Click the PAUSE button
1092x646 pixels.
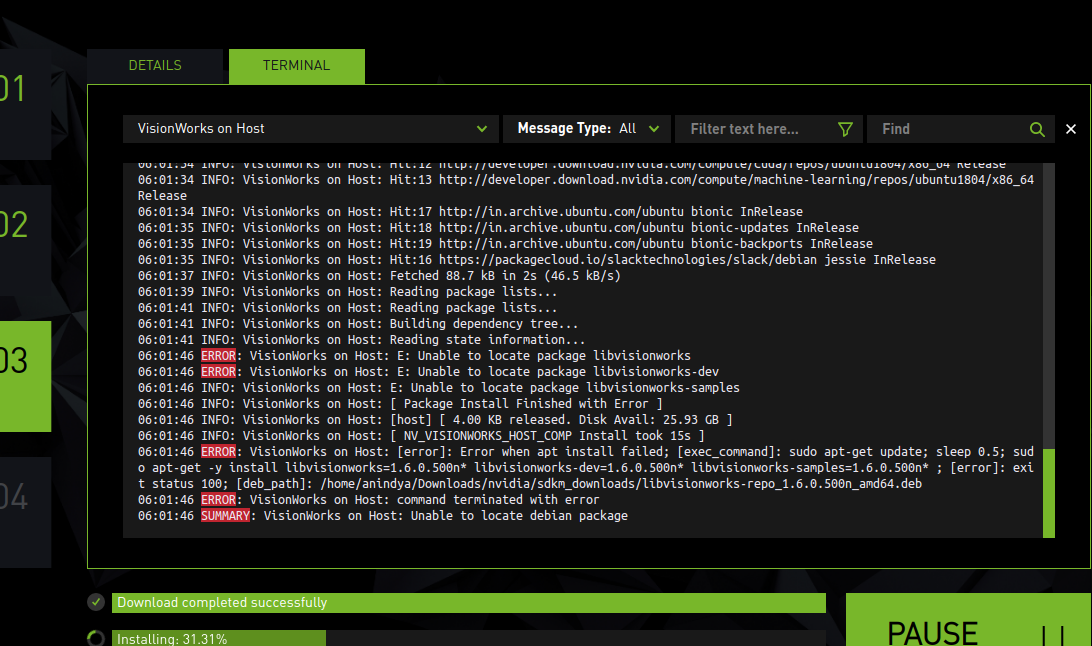tap(969, 620)
